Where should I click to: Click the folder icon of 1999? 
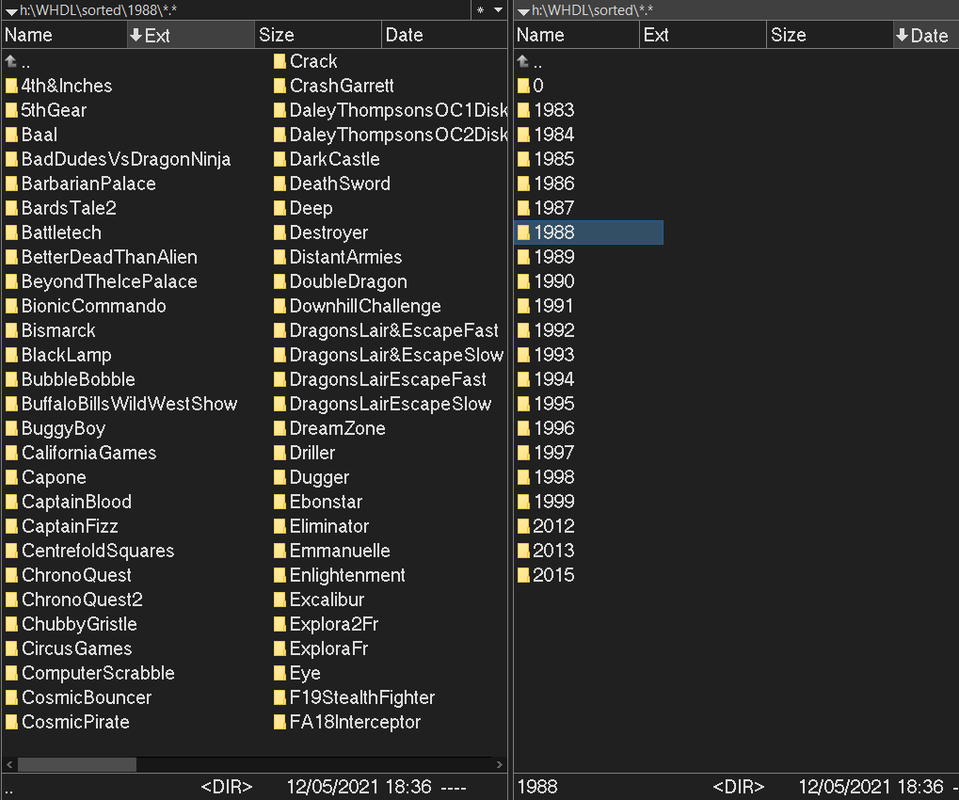tap(524, 502)
